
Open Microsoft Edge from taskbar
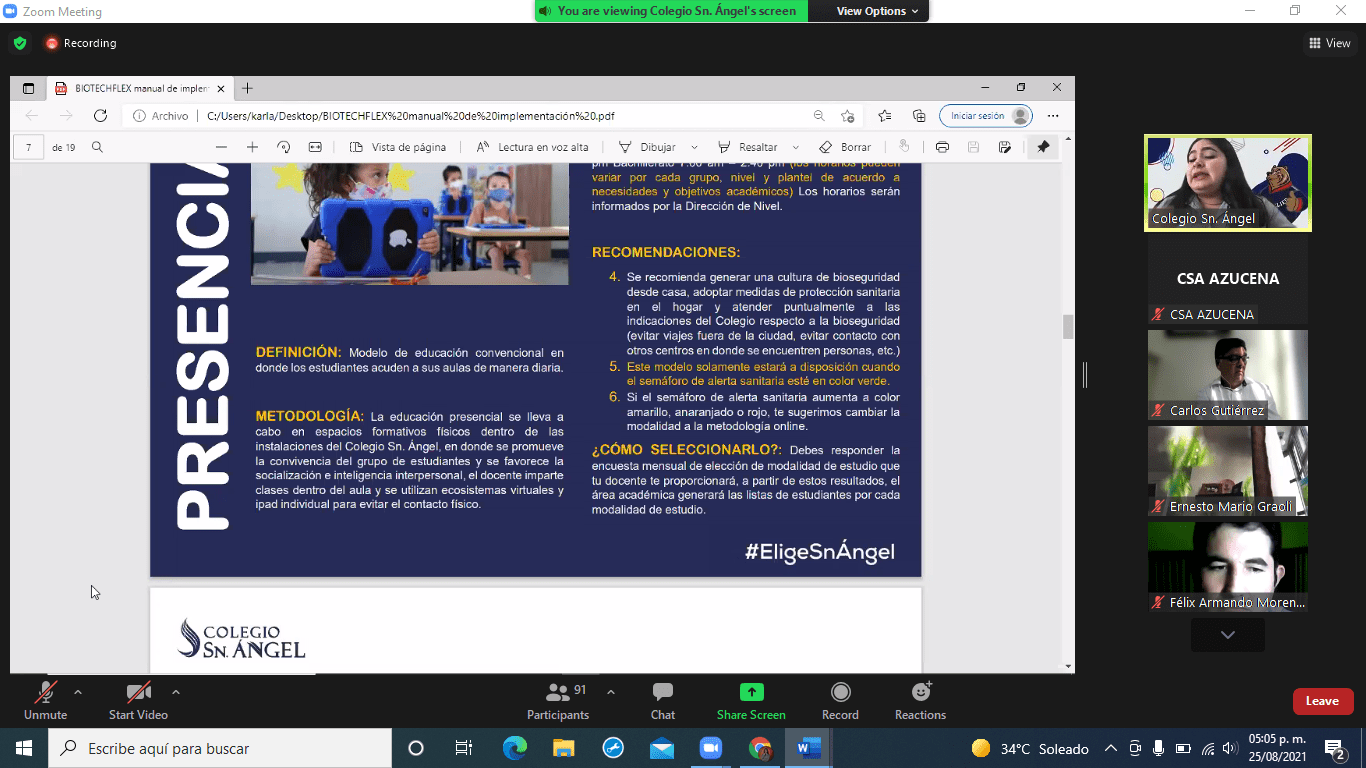pyautogui.click(x=515, y=748)
